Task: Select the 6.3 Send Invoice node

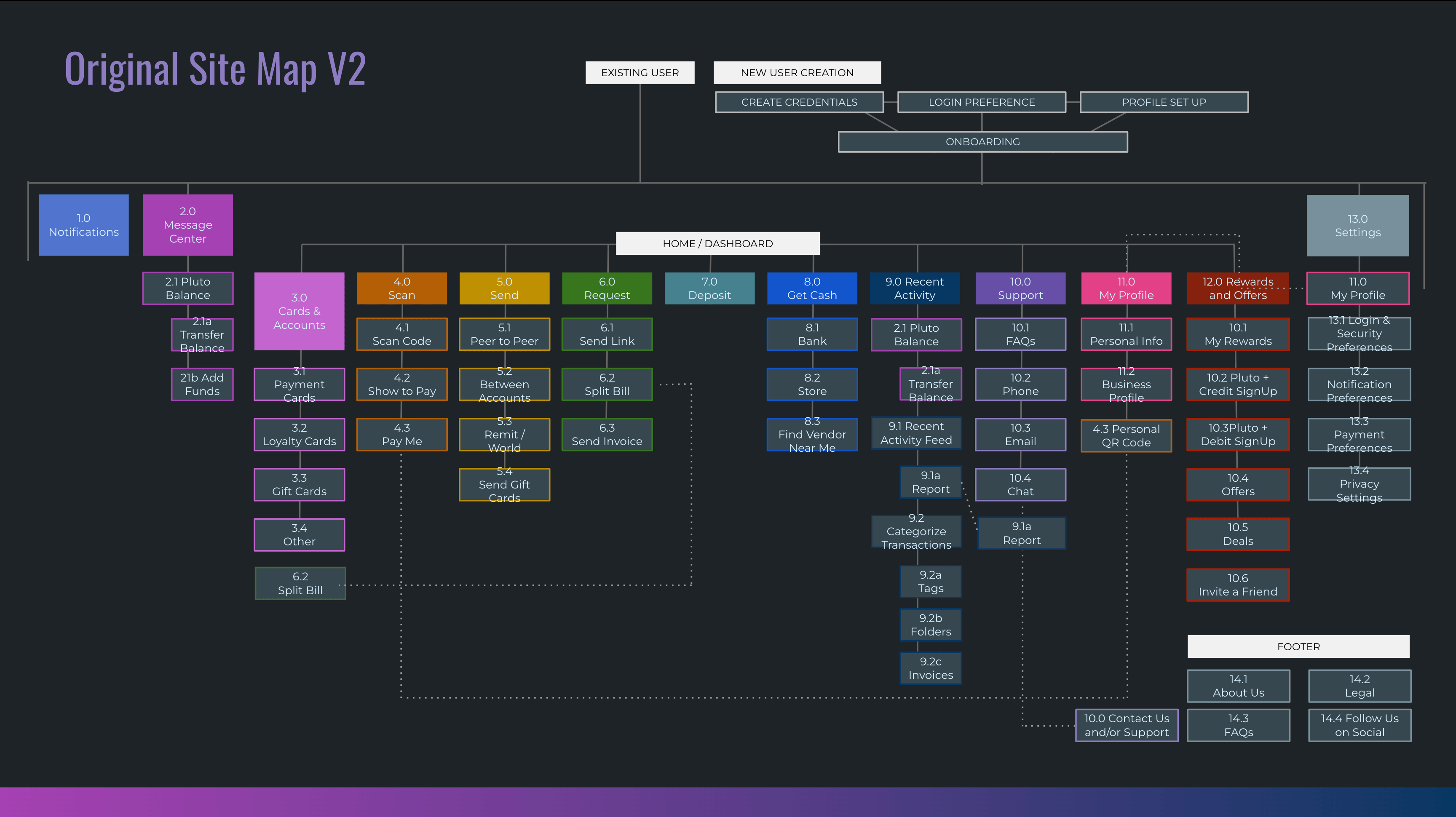Action: pyautogui.click(x=607, y=435)
